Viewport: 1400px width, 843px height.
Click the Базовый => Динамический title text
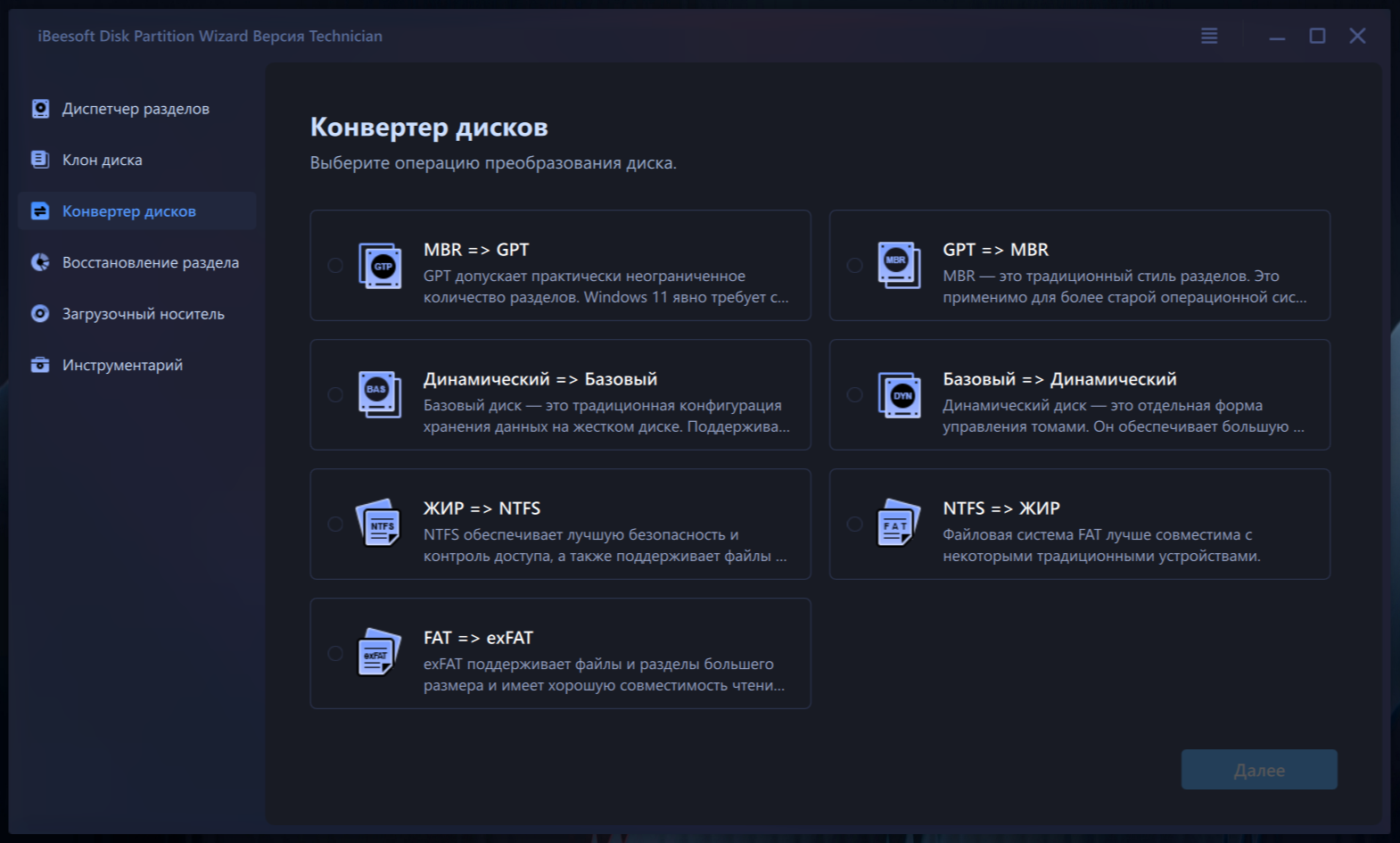(1059, 379)
